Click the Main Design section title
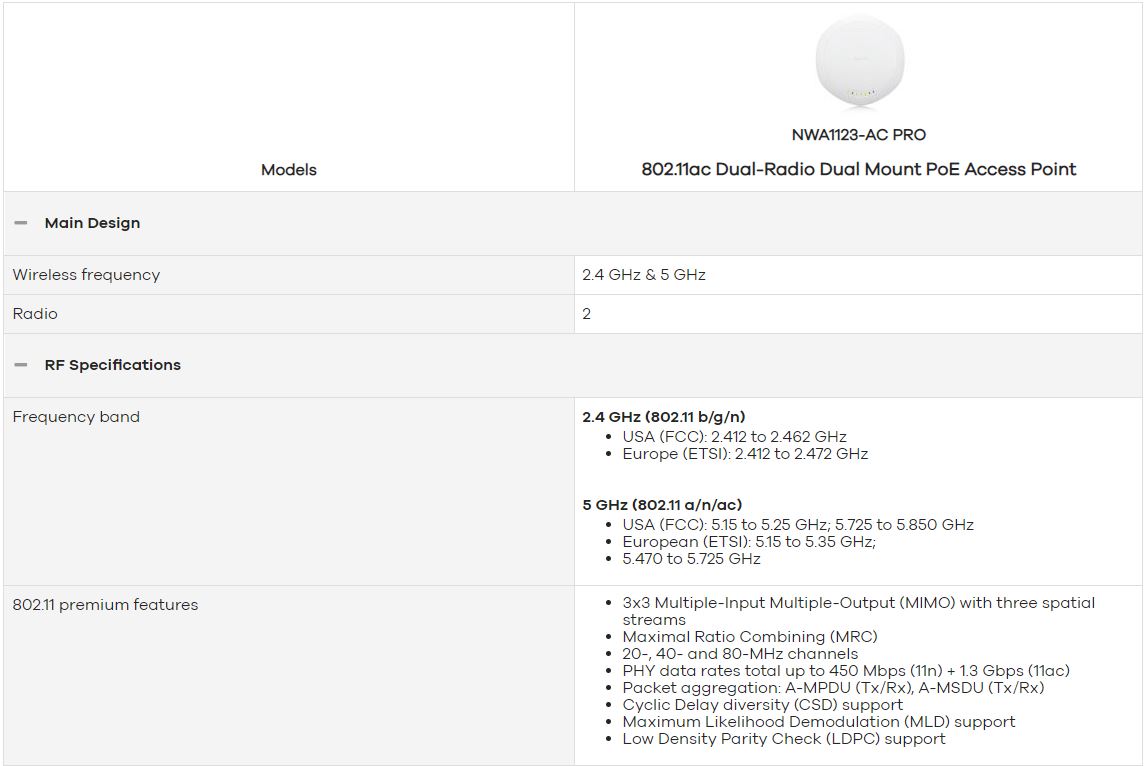 [92, 223]
